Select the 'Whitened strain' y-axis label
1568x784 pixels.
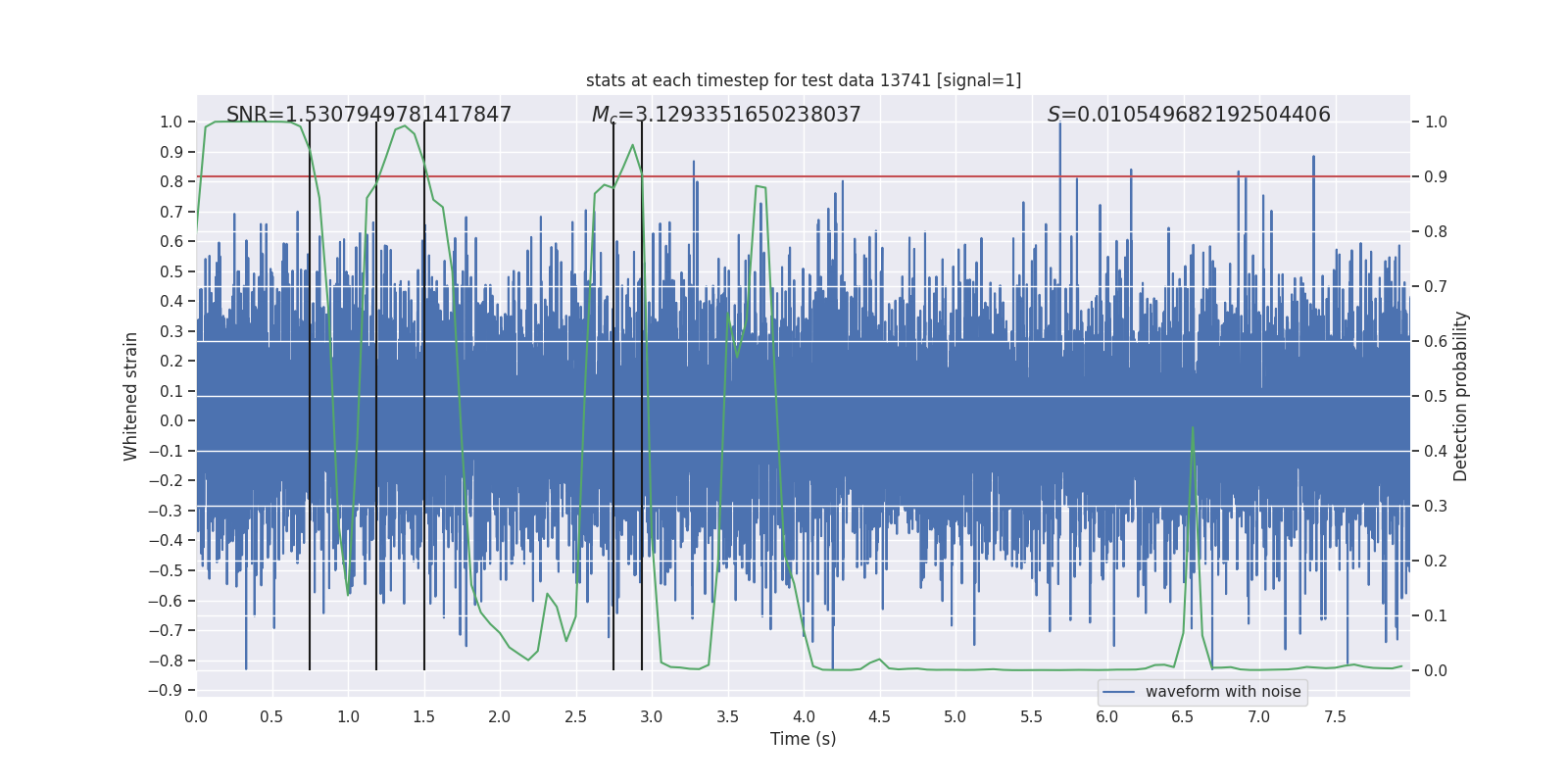click(131, 396)
